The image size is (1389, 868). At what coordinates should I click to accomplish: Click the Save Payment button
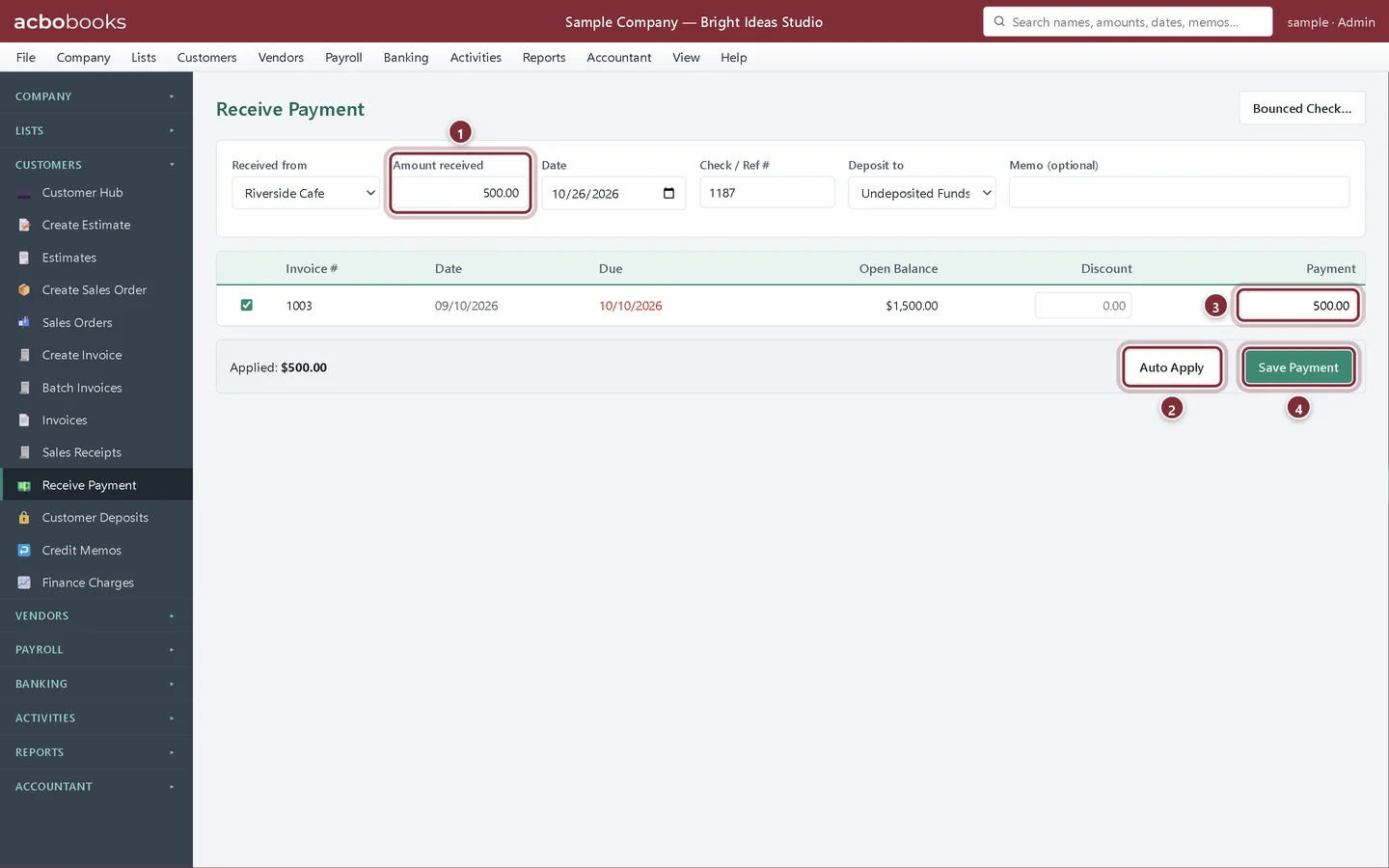pyautogui.click(x=1298, y=367)
